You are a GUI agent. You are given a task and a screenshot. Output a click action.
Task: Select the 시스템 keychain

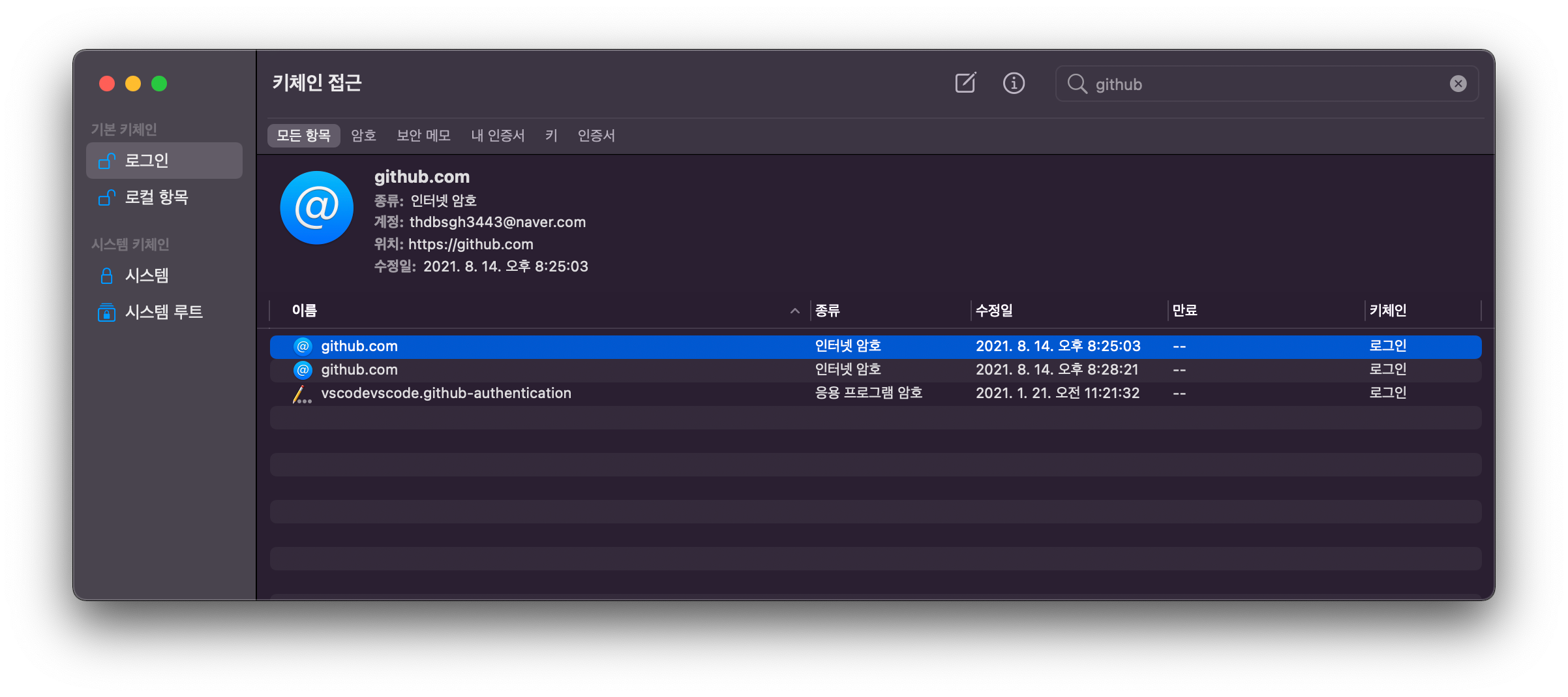(x=164, y=275)
